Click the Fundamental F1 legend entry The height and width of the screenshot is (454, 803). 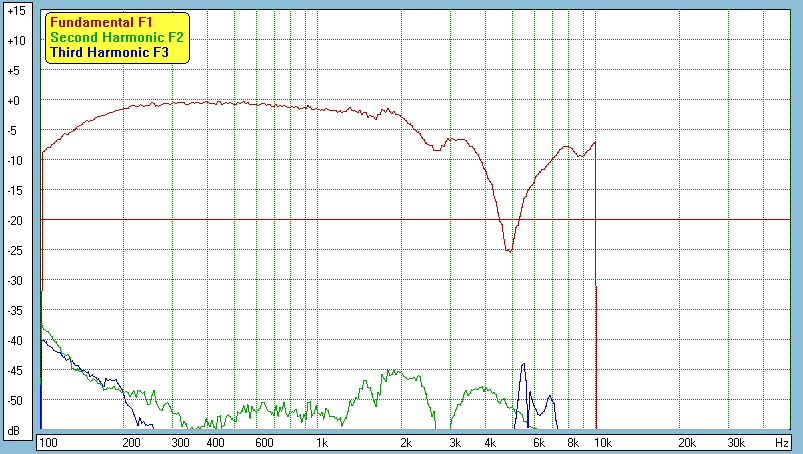coord(100,22)
